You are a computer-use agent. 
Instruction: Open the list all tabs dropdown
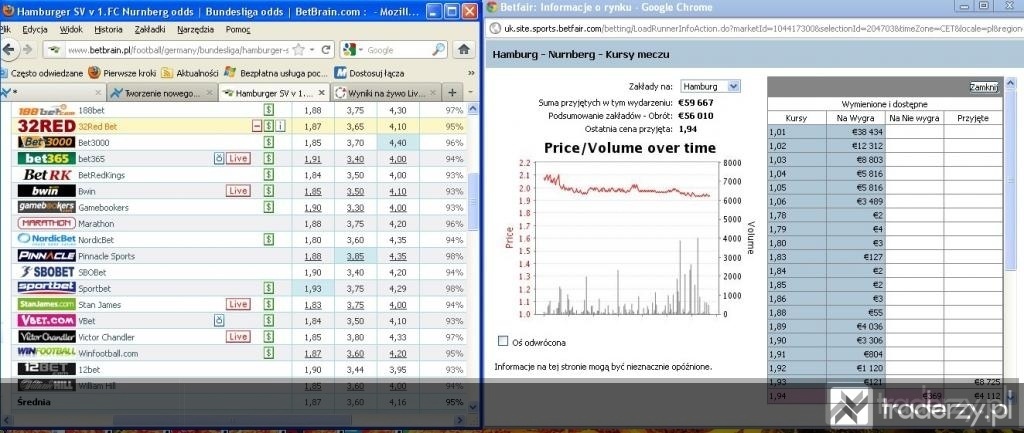[x=473, y=93]
